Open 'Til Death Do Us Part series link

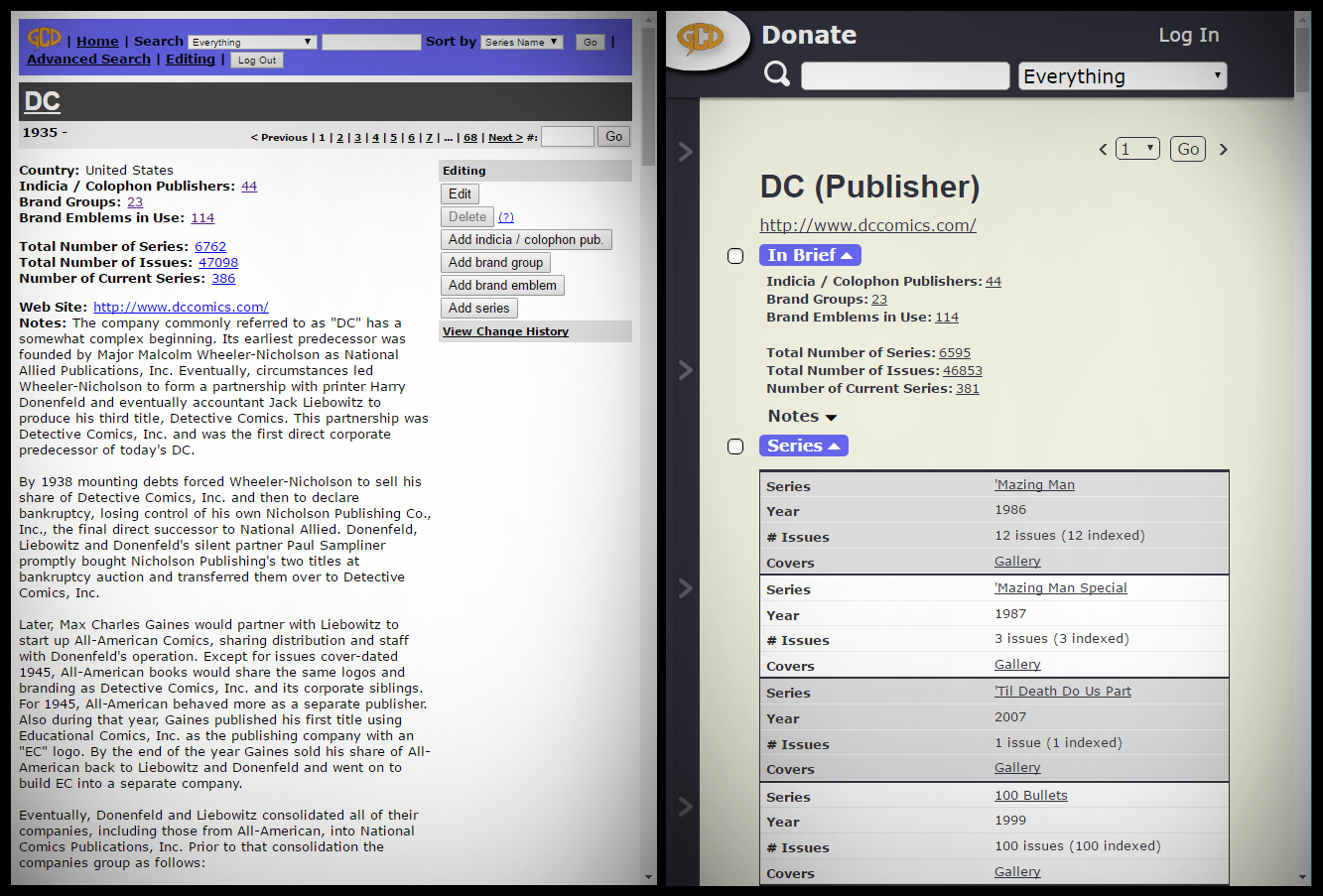pyautogui.click(x=1063, y=692)
